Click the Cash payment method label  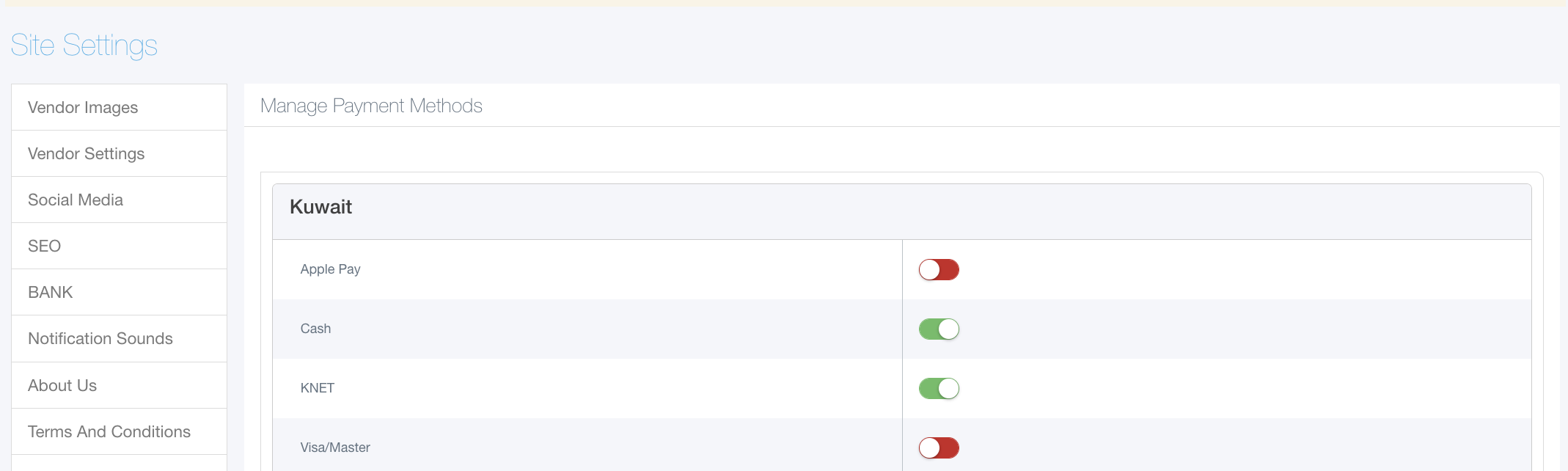pyautogui.click(x=315, y=329)
